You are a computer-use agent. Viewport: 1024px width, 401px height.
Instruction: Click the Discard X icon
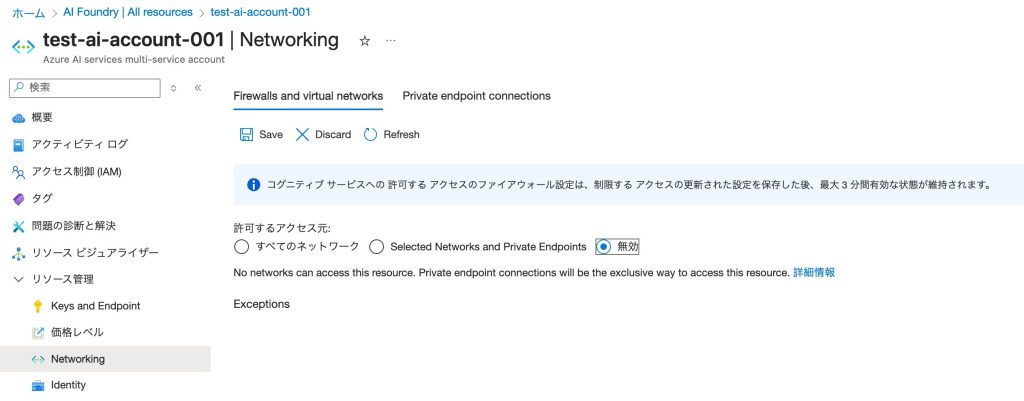(x=303, y=134)
